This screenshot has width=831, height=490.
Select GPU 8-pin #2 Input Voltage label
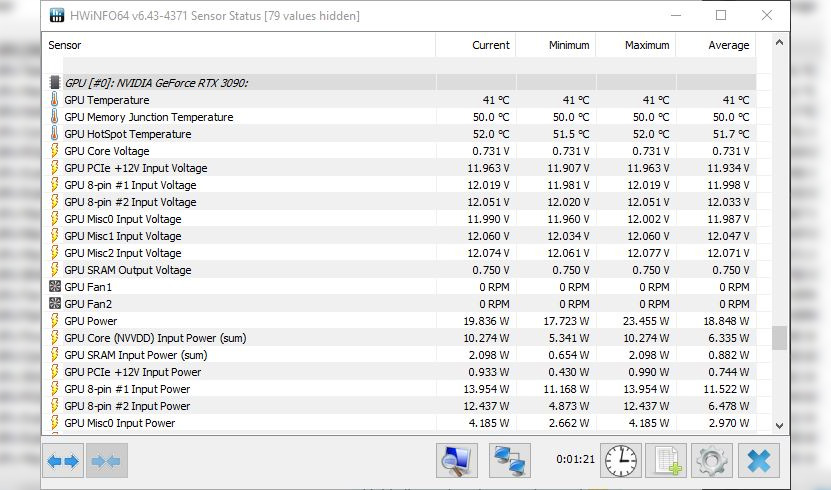pos(130,202)
